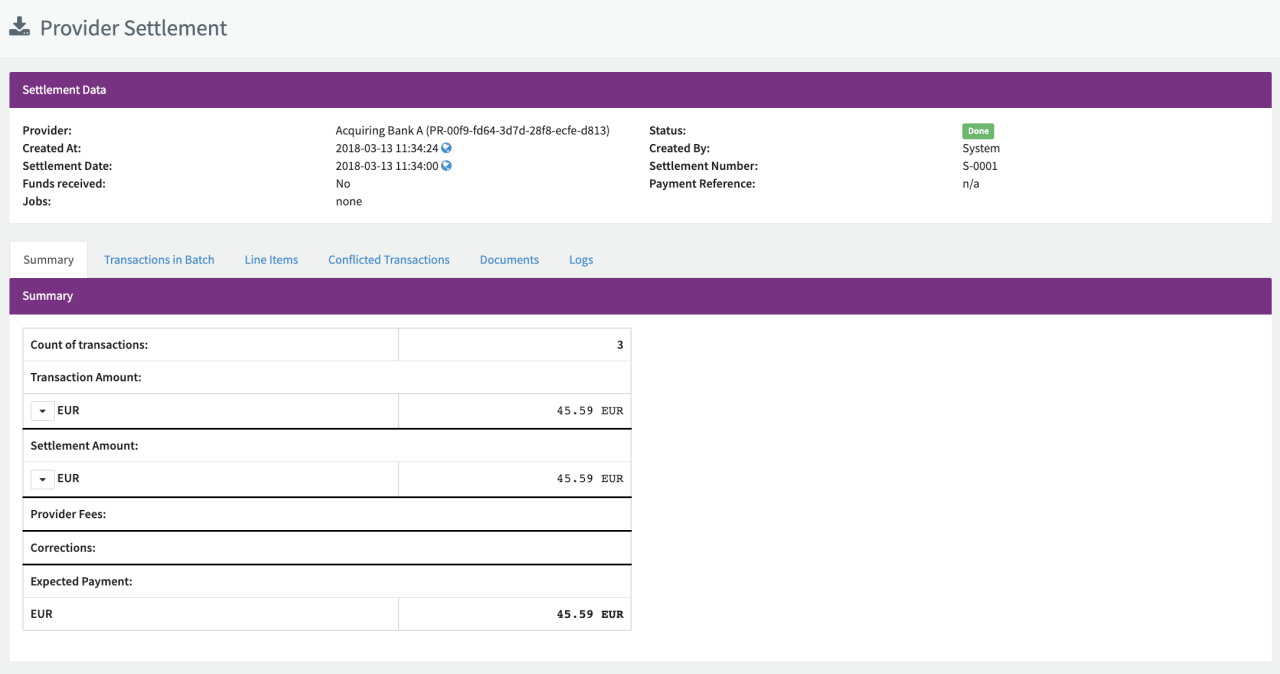Click the settlement number S-0001
The height and width of the screenshot is (674, 1280).
click(x=980, y=166)
